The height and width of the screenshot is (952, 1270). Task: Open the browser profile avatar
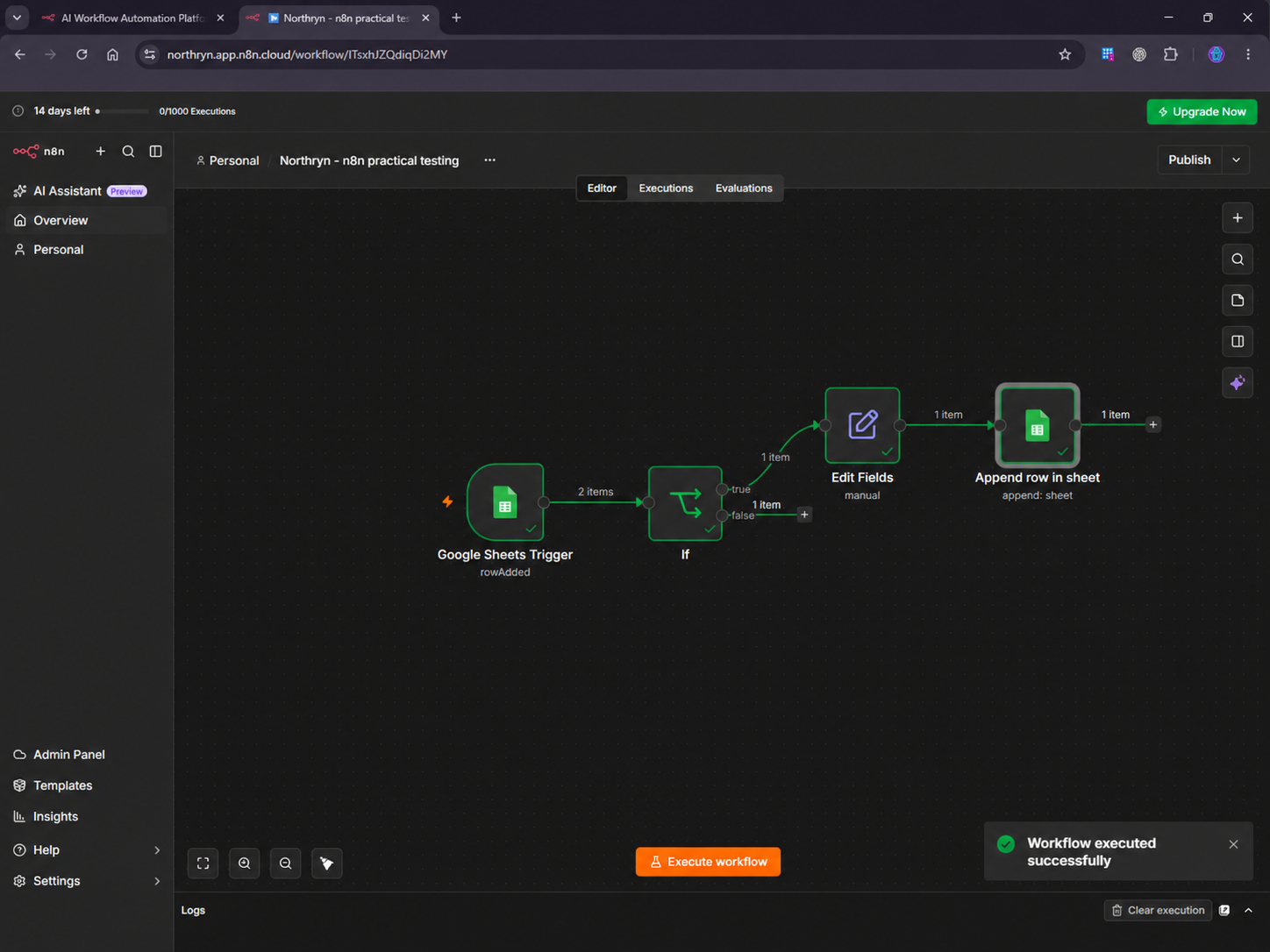click(1216, 54)
